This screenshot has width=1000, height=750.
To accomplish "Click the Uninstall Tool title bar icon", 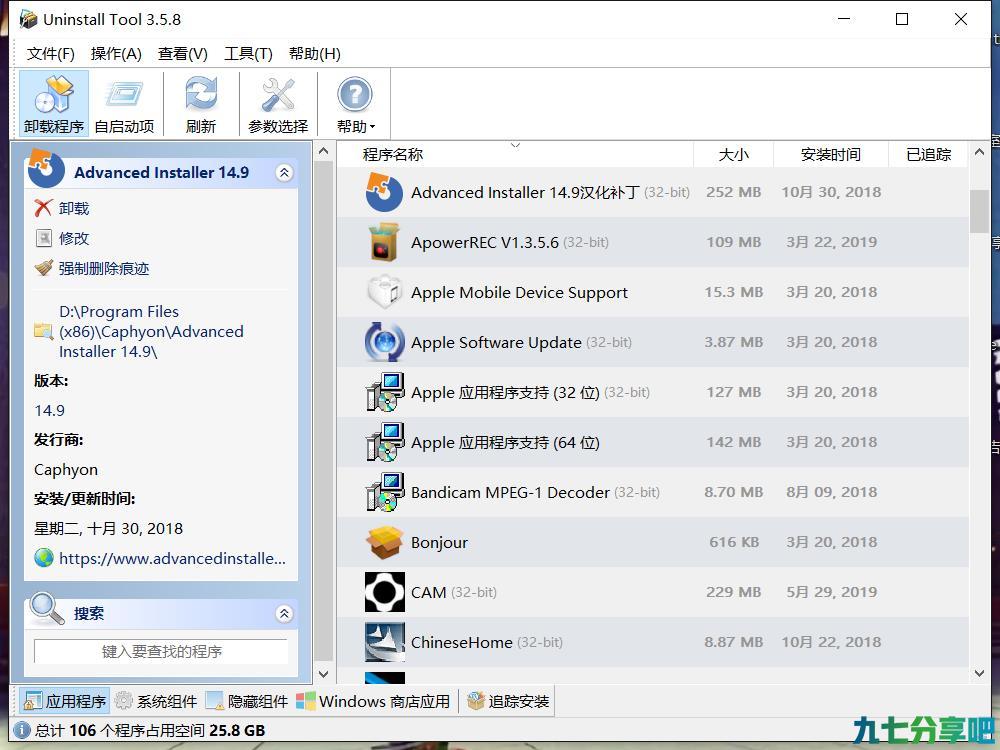I will point(28,19).
